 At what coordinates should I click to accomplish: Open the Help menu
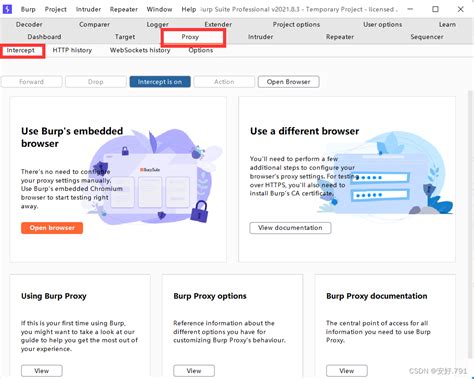click(x=189, y=9)
